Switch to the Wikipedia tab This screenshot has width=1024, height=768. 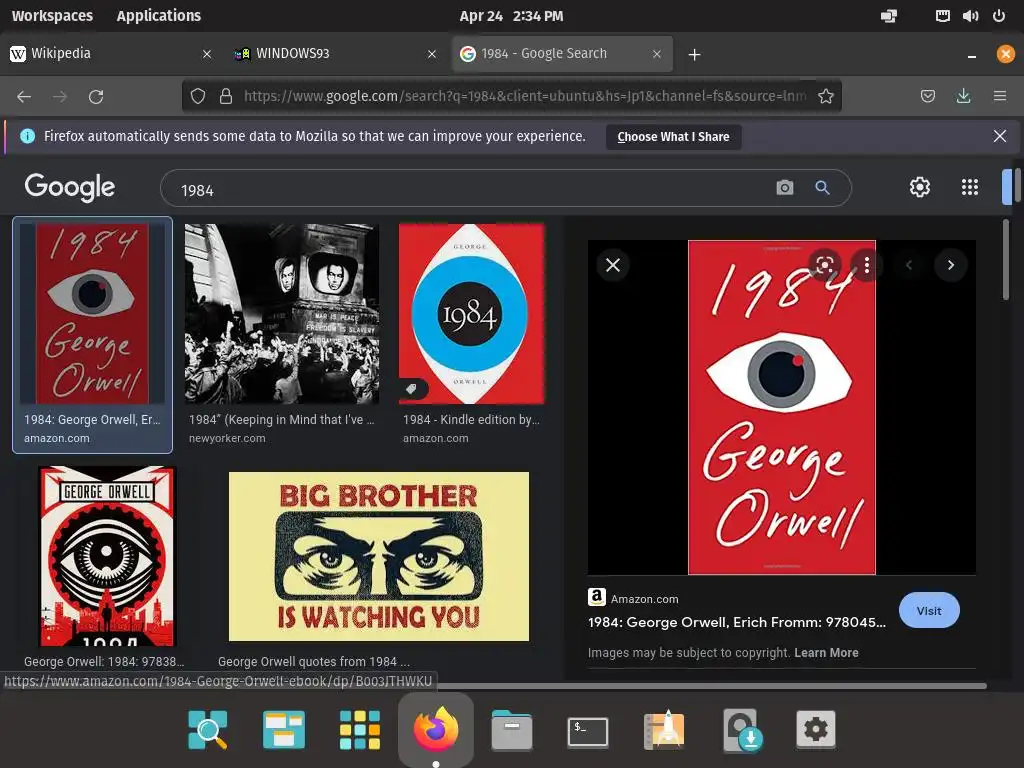coord(110,54)
